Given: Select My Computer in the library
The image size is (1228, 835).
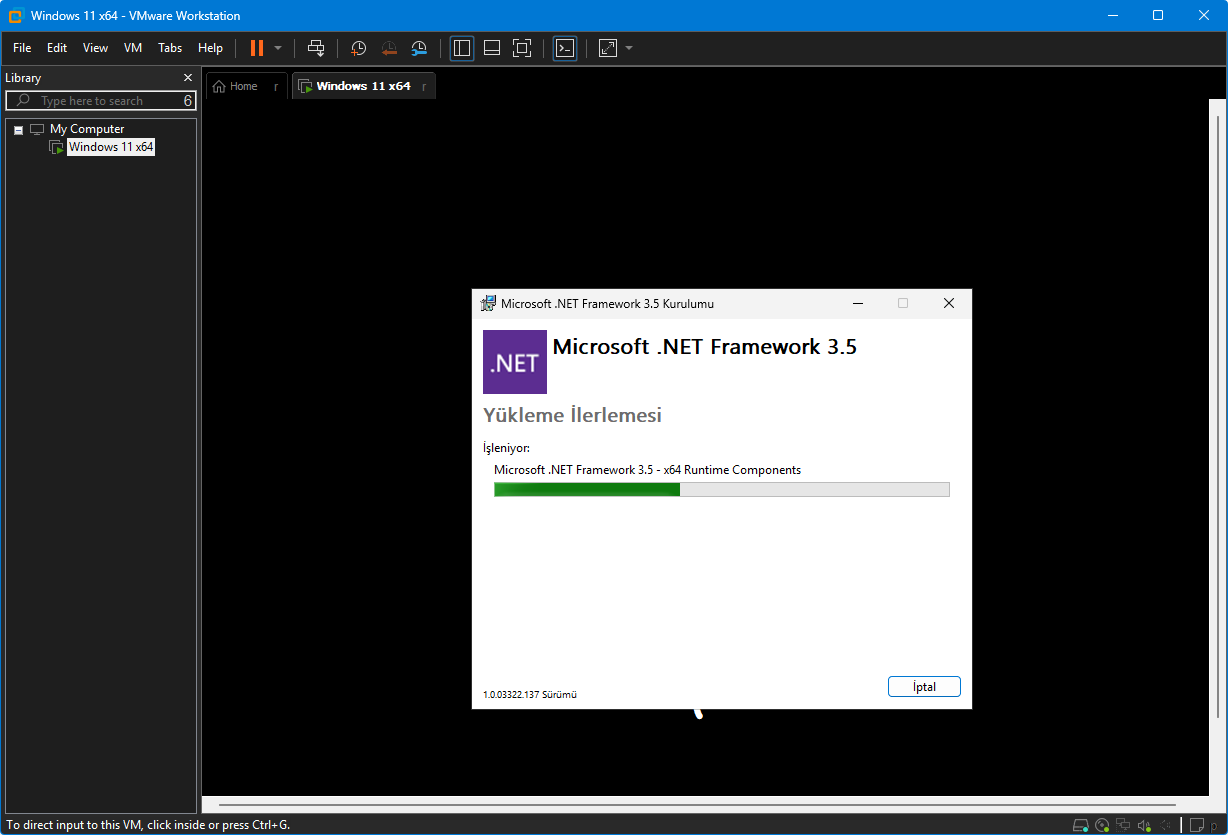Looking at the screenshot, I should (x=87, y=129).
